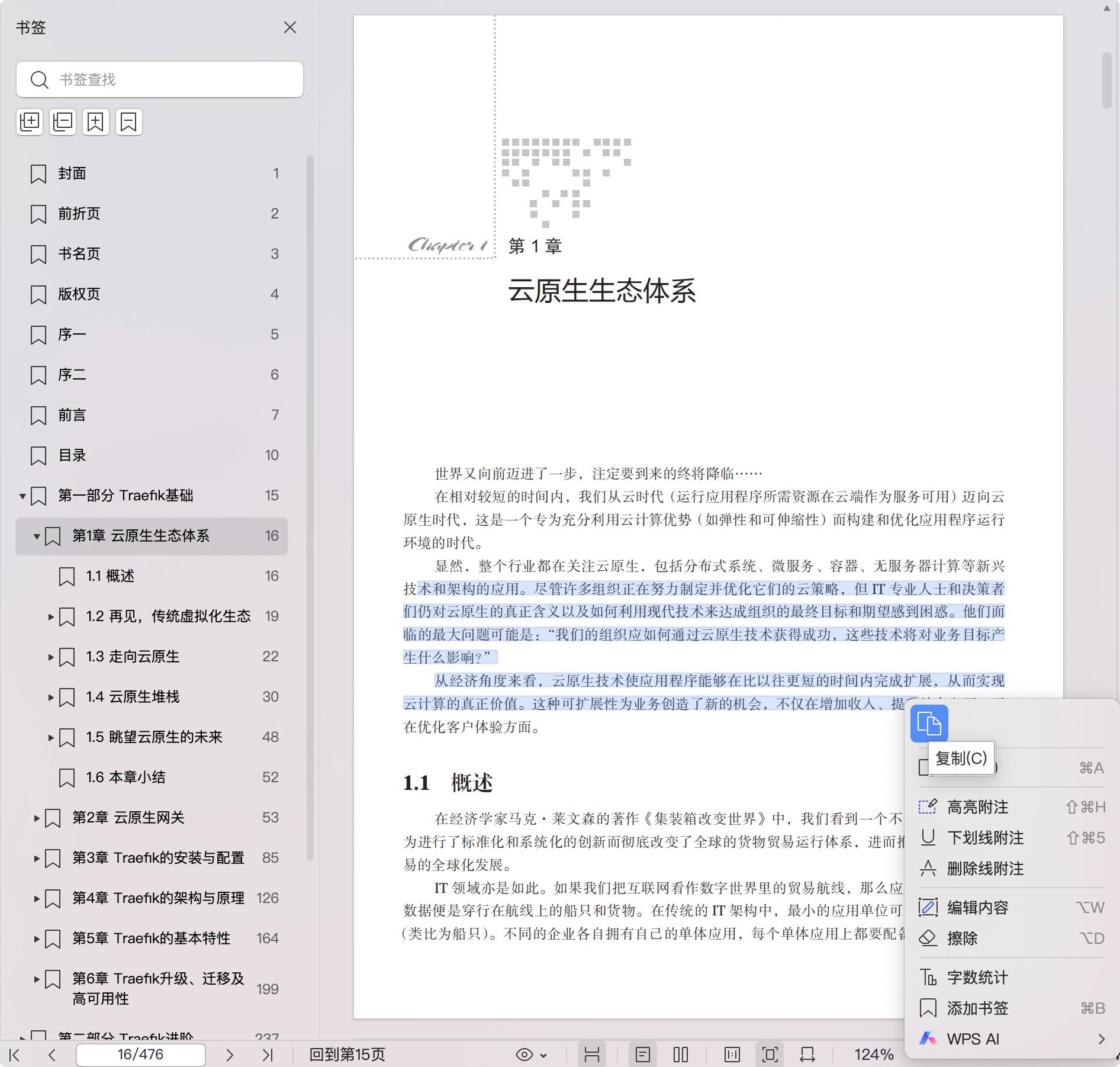
Task: Click the remove bookmark icon in sidebar
Action: pos(129,122)
